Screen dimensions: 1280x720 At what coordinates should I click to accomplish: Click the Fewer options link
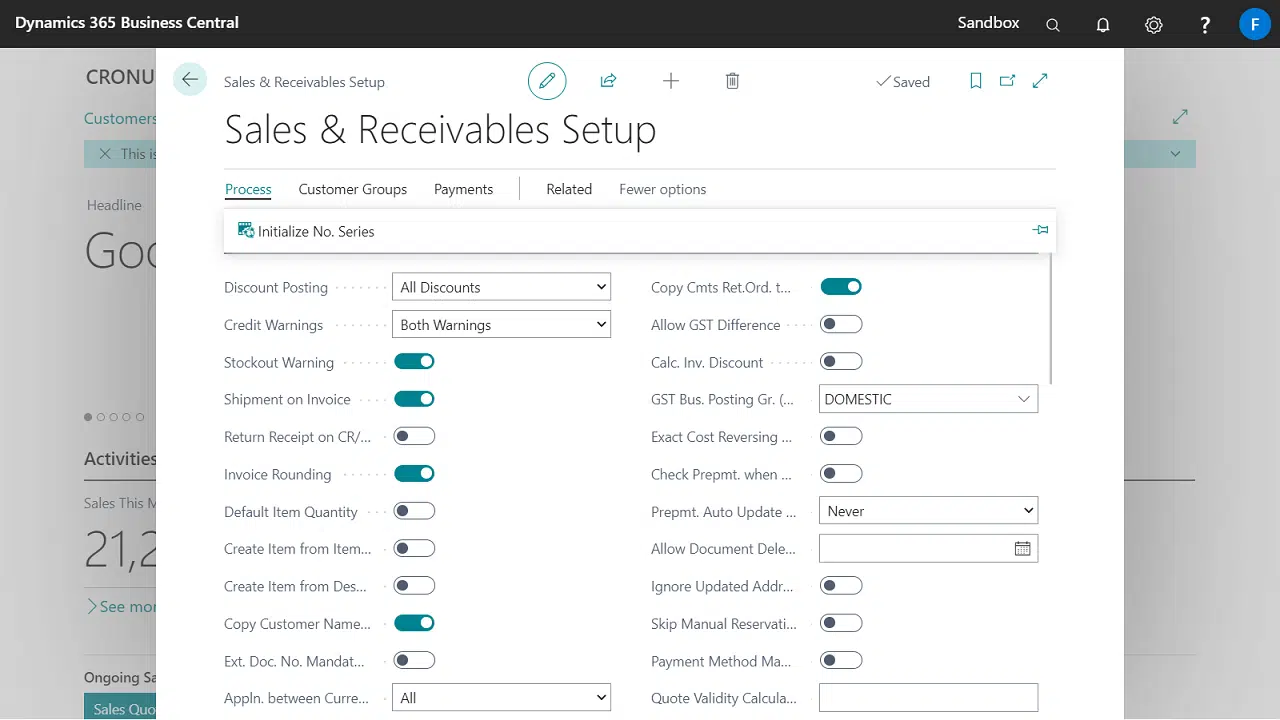point(662,189)
